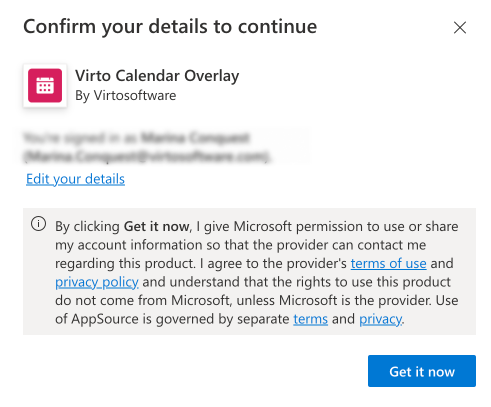
Task: Click the first Microsoft word in the notice
Action: [263, 227]
